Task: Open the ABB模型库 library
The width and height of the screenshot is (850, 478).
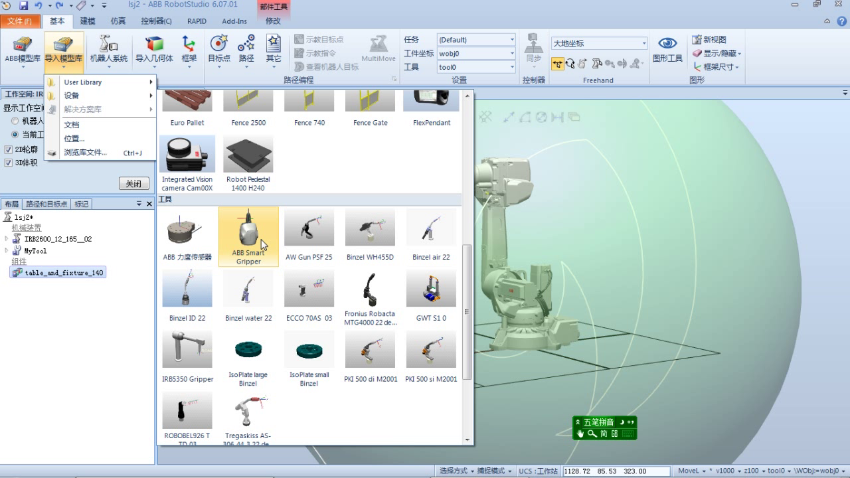Action: point(22,50)
